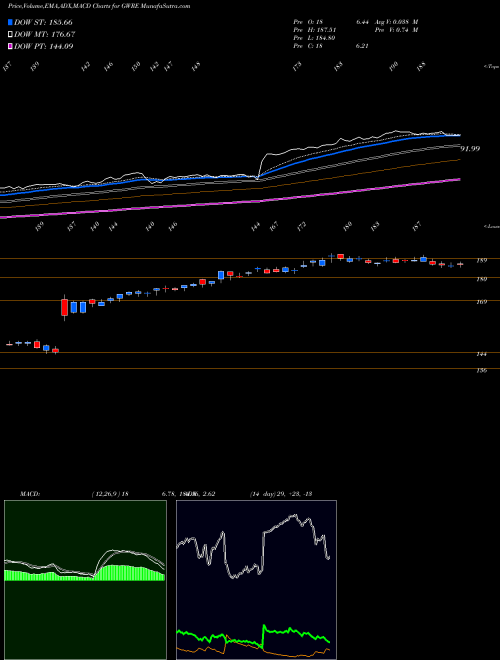Click the '<-Tops' row label
500x660 pixels.
(491, 67)
